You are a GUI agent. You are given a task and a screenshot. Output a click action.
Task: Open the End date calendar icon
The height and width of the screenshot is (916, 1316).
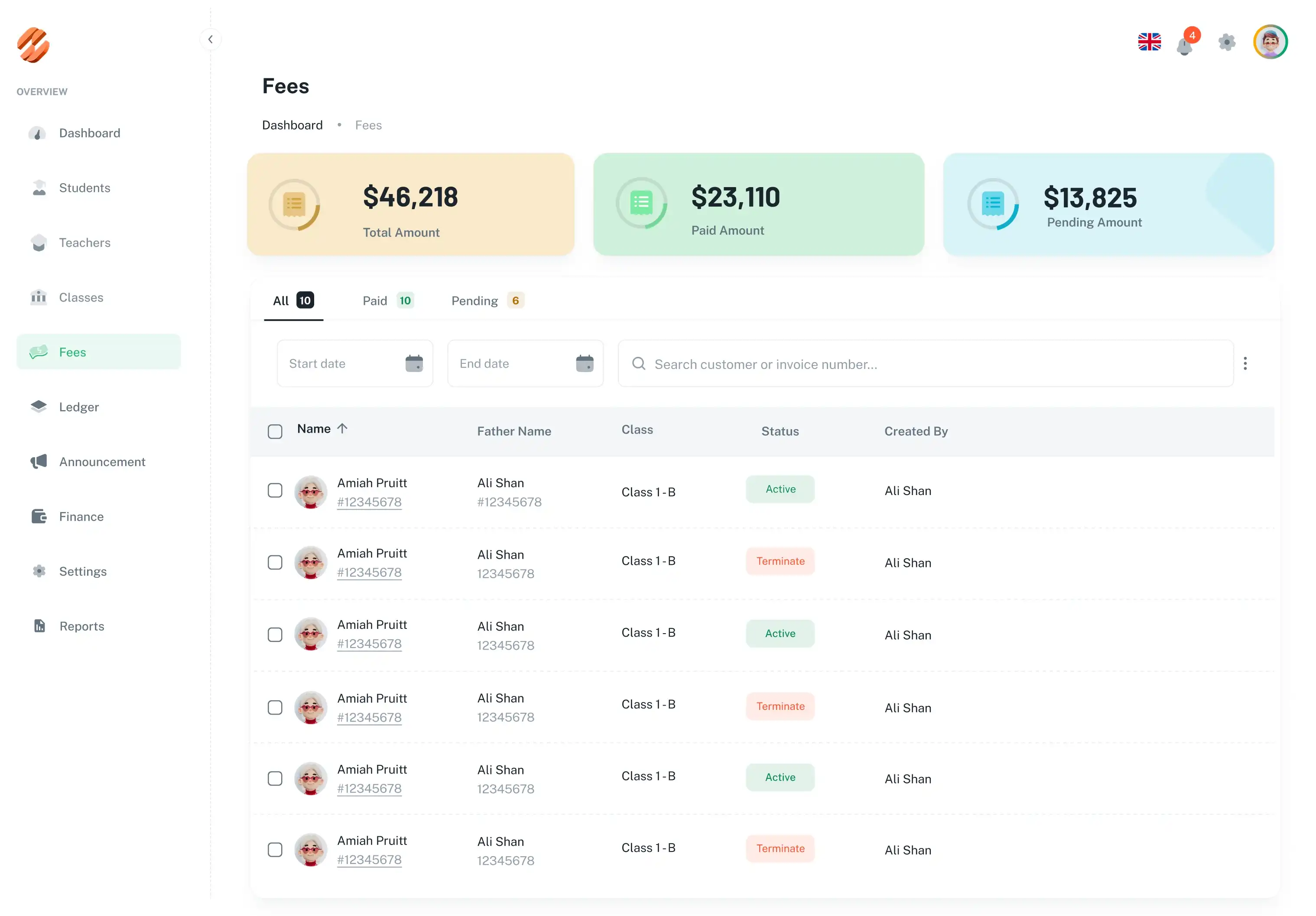[584, 363]
